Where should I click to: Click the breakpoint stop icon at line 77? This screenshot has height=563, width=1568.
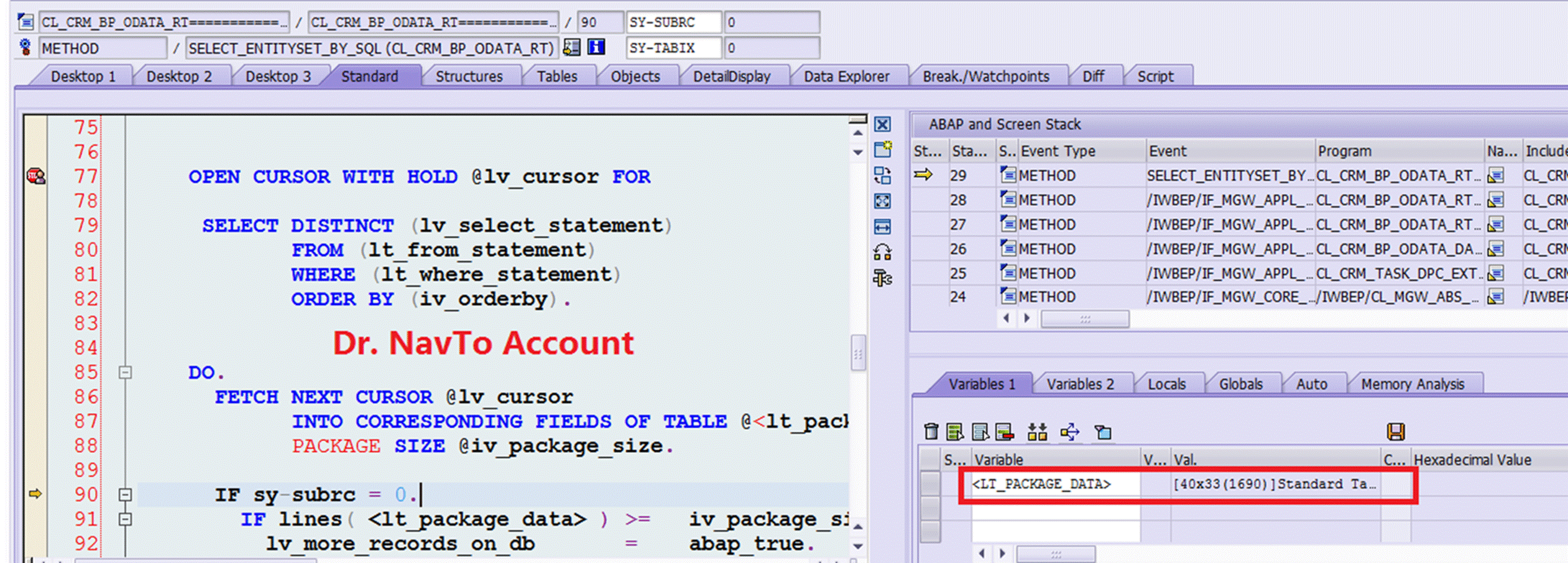[x=36, y=177]
